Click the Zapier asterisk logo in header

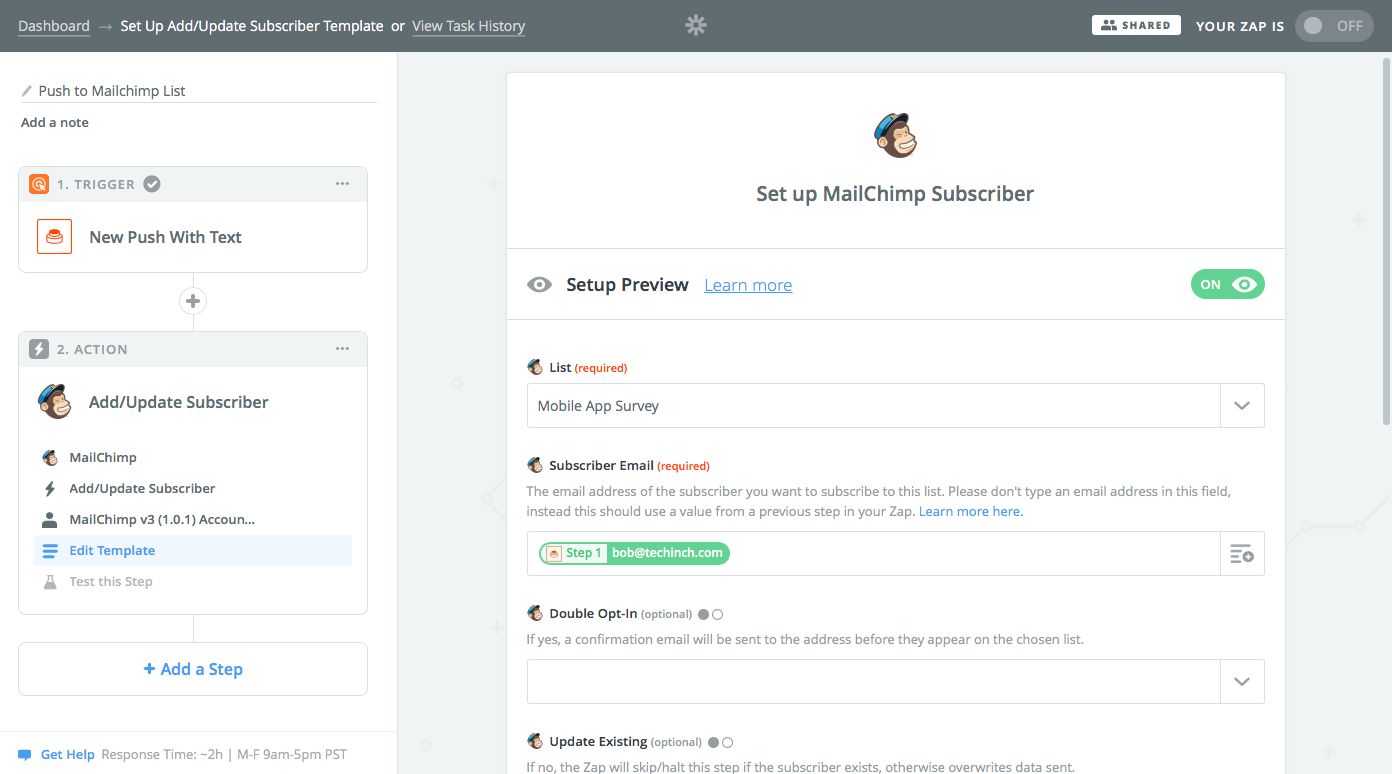pos(696,26)
